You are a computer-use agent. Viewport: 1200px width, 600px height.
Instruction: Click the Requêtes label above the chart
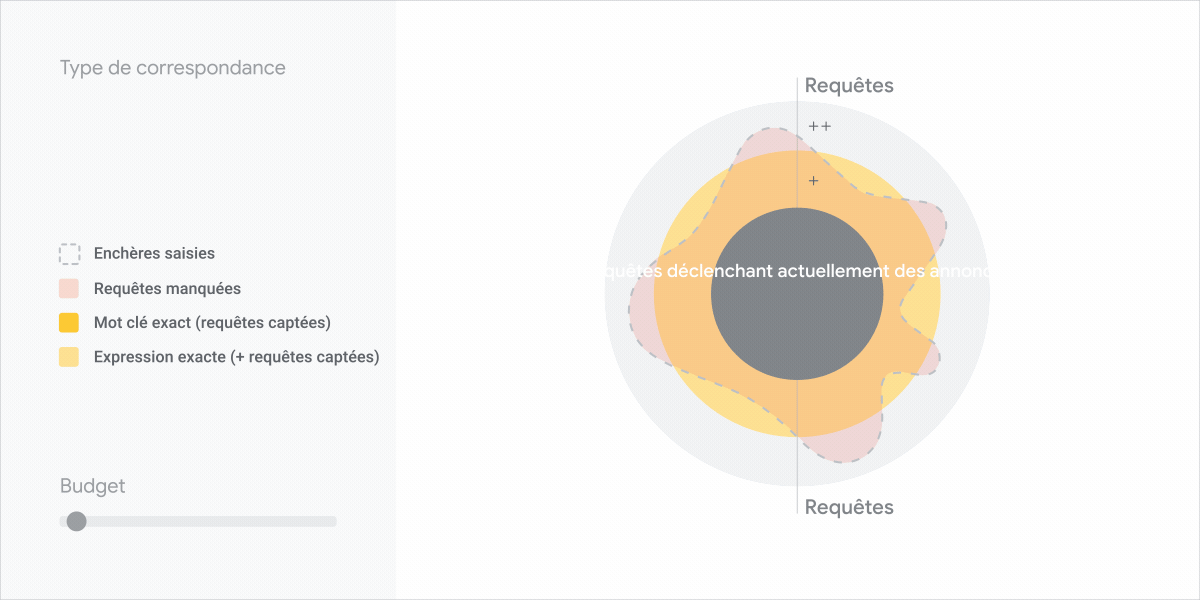[849, 86]
